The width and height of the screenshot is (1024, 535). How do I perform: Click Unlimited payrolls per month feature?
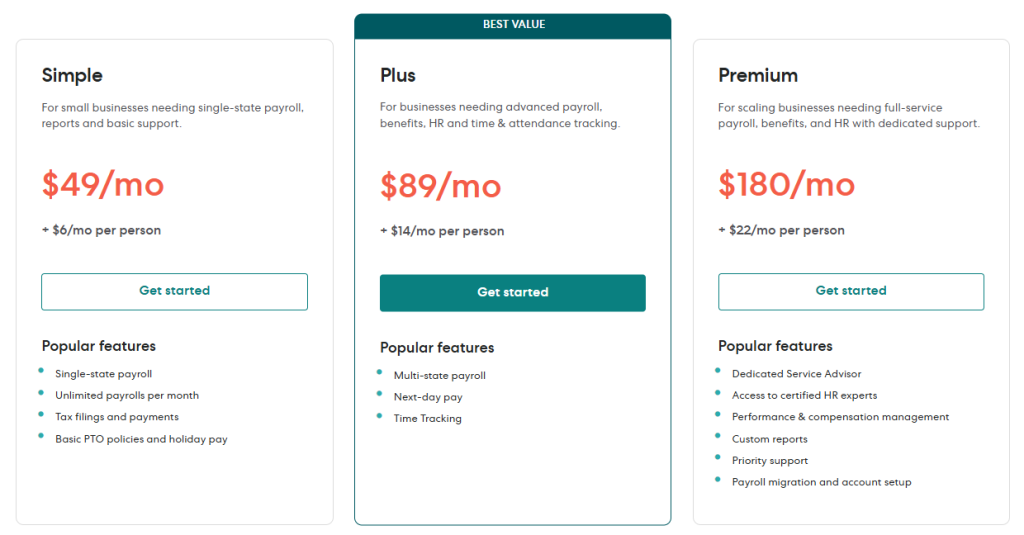pos(127,396)
